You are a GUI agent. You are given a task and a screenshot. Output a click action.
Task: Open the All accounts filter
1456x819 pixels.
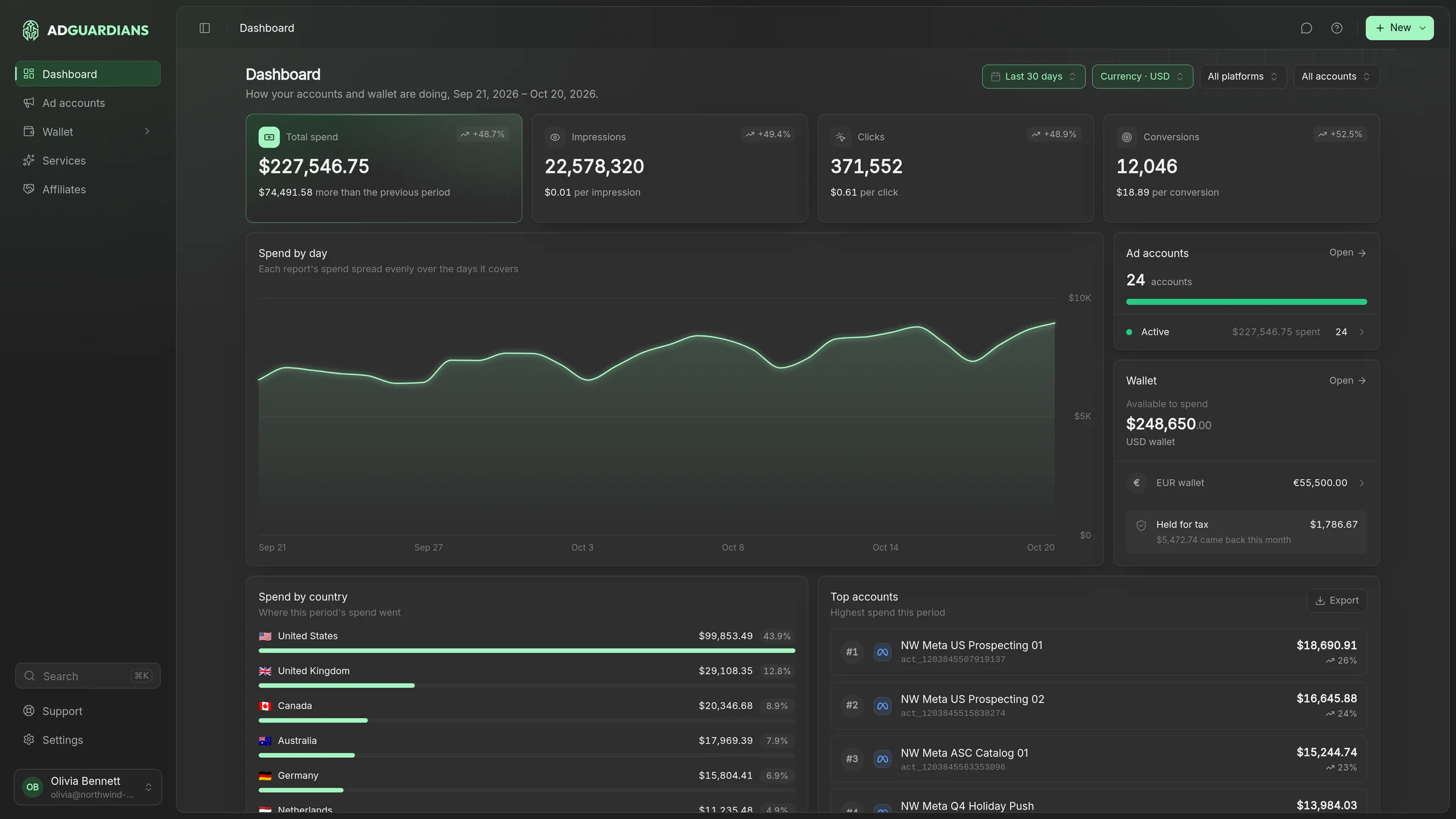tap(1336, 76)
